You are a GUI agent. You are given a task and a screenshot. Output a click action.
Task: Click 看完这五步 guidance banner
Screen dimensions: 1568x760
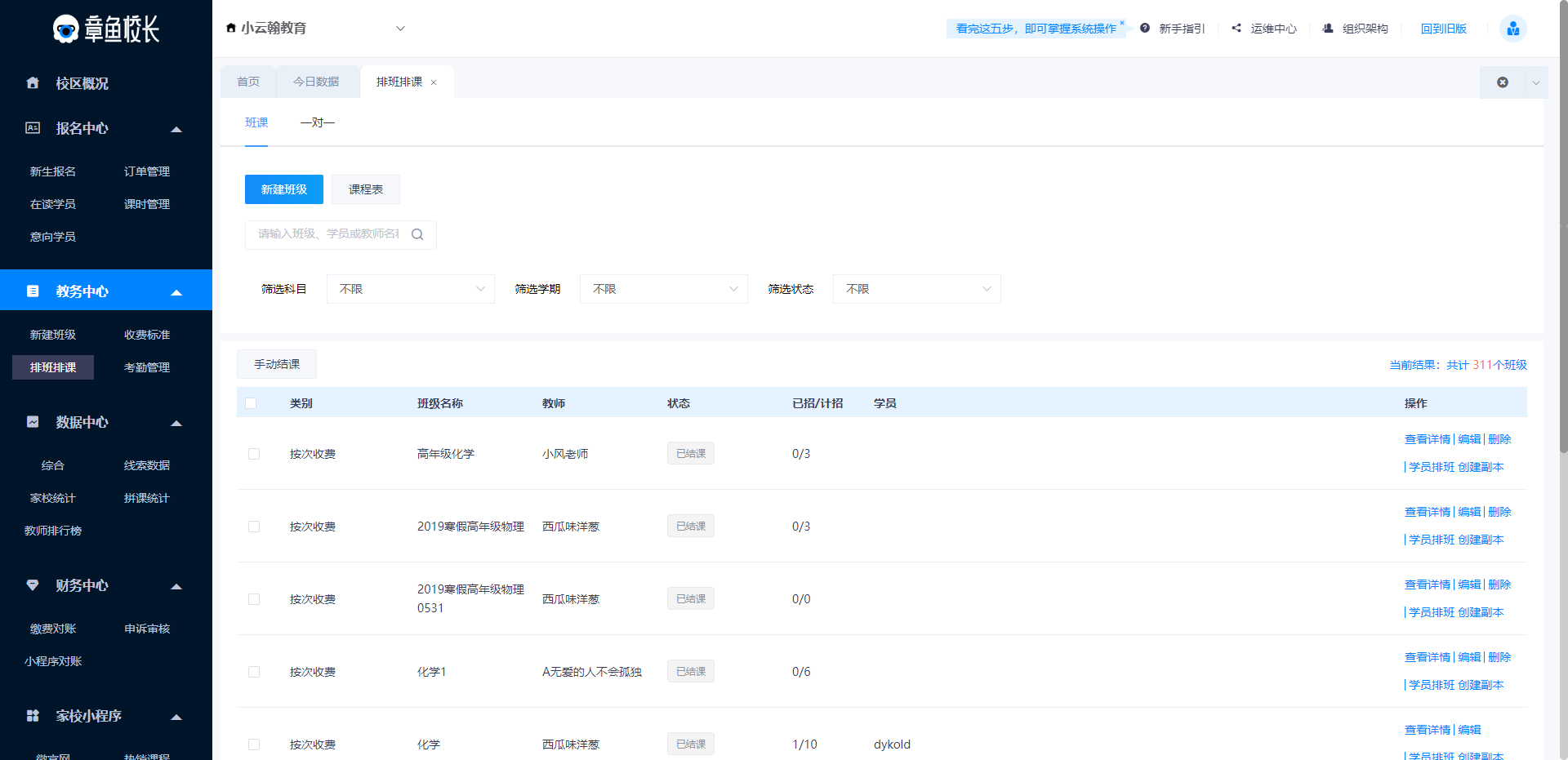point(1036,29)
